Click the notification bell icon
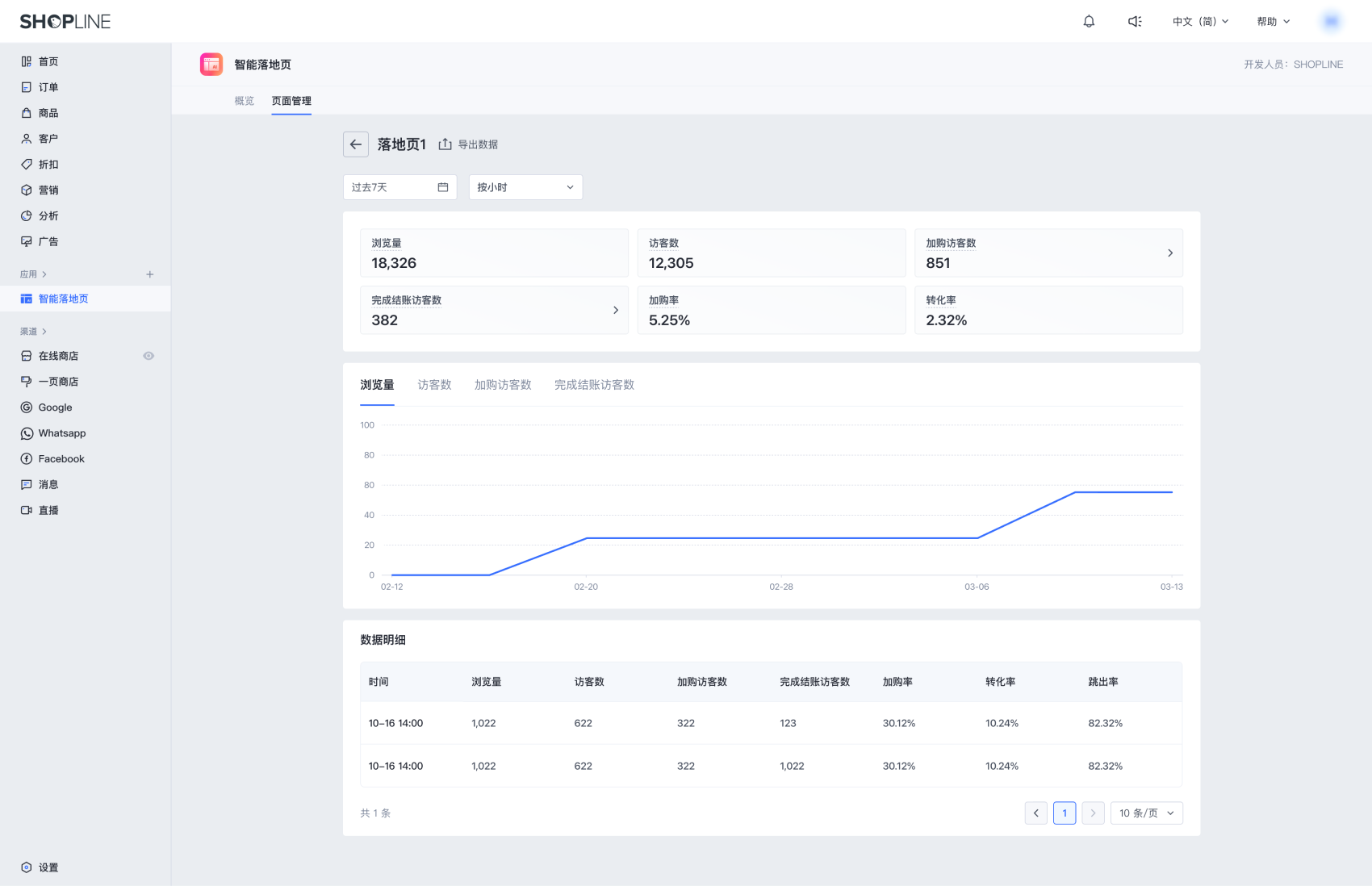The height and width of the screenshot is (886, 1372). click(1089, 22)
